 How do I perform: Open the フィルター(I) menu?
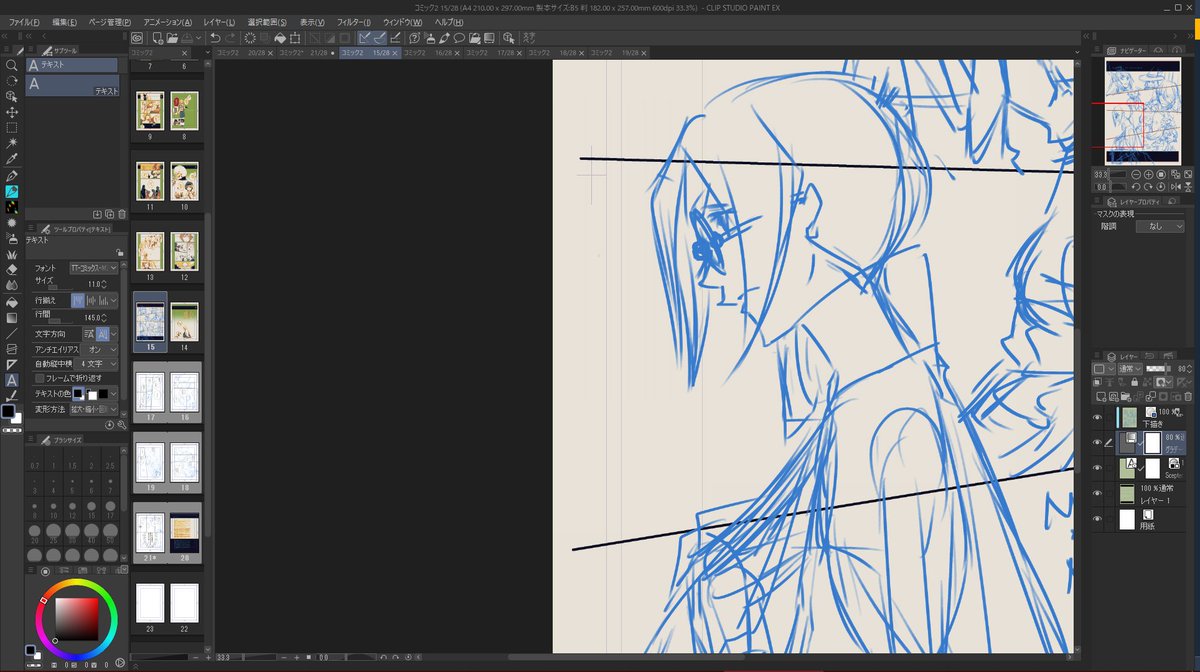coord(354,22)
